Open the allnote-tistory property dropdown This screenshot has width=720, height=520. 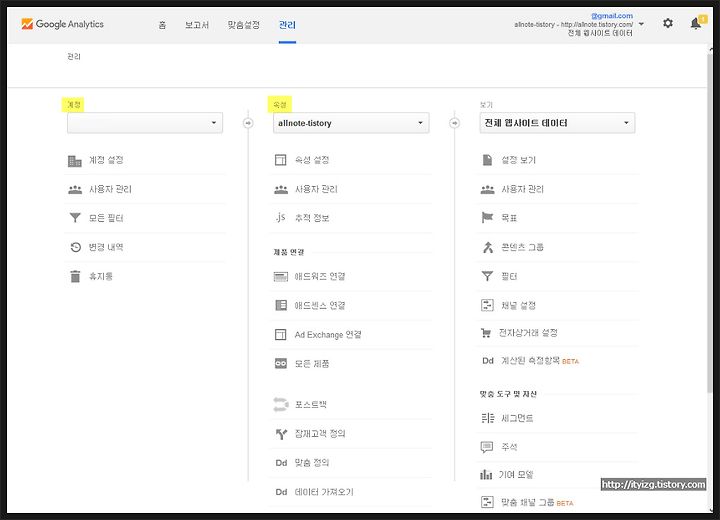tap(351, 123)
